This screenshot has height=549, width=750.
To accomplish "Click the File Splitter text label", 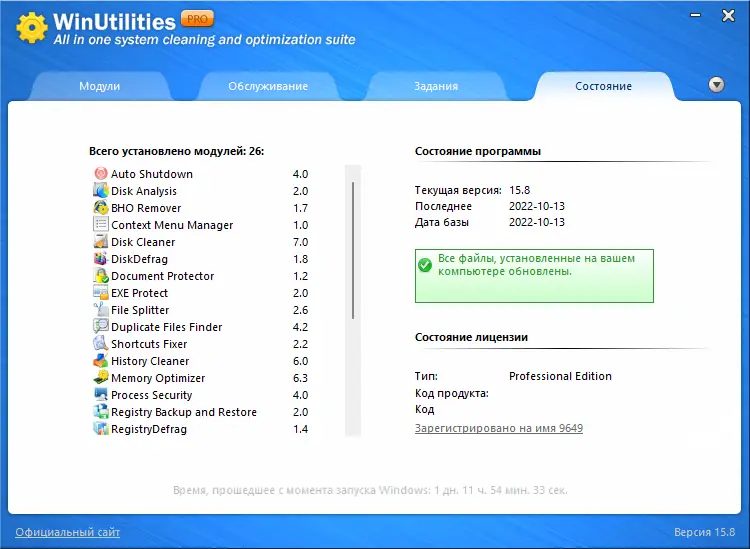I will [x=140, y=310].
